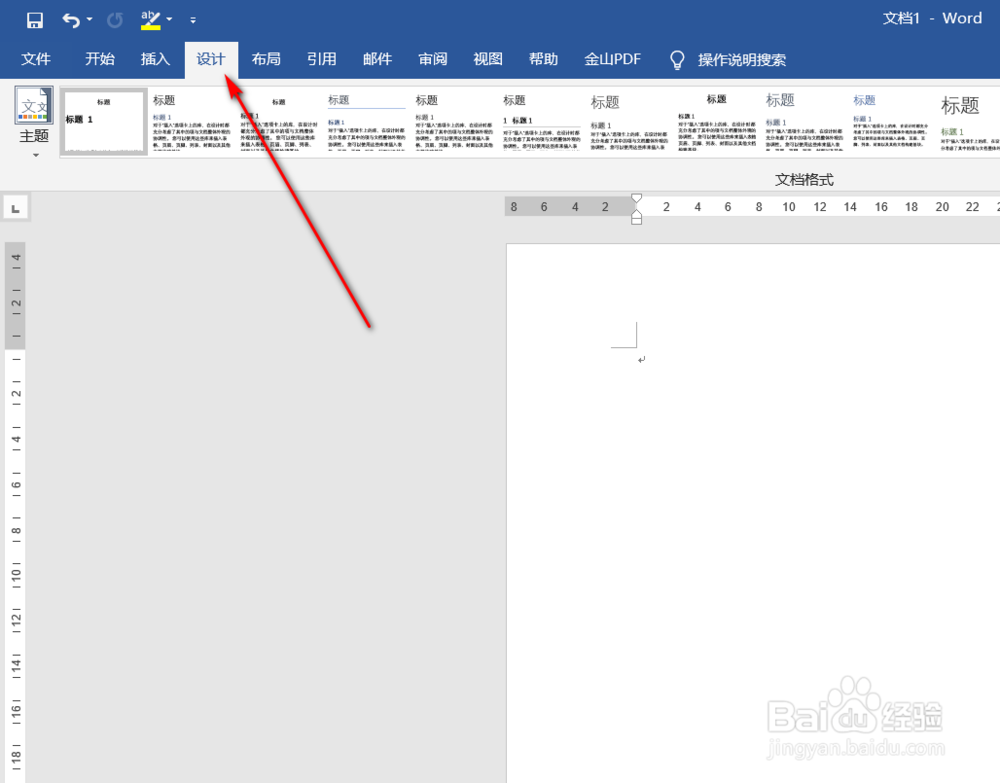Click the left indent marker on ruler

point(636,220)
